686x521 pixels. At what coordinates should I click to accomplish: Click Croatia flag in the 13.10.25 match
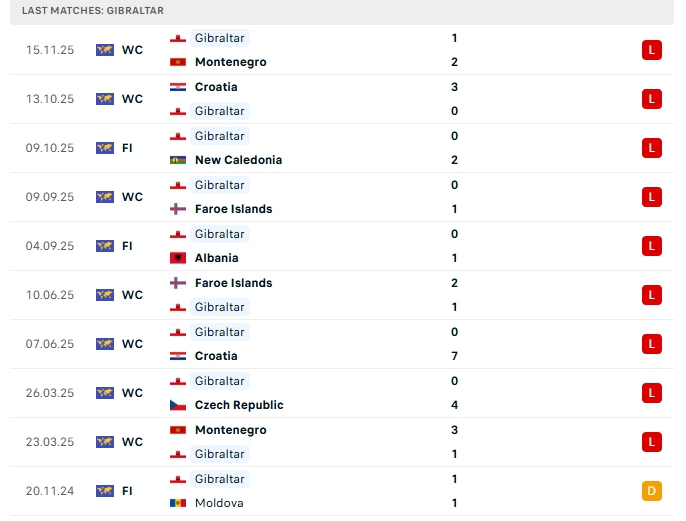point(177,87)
